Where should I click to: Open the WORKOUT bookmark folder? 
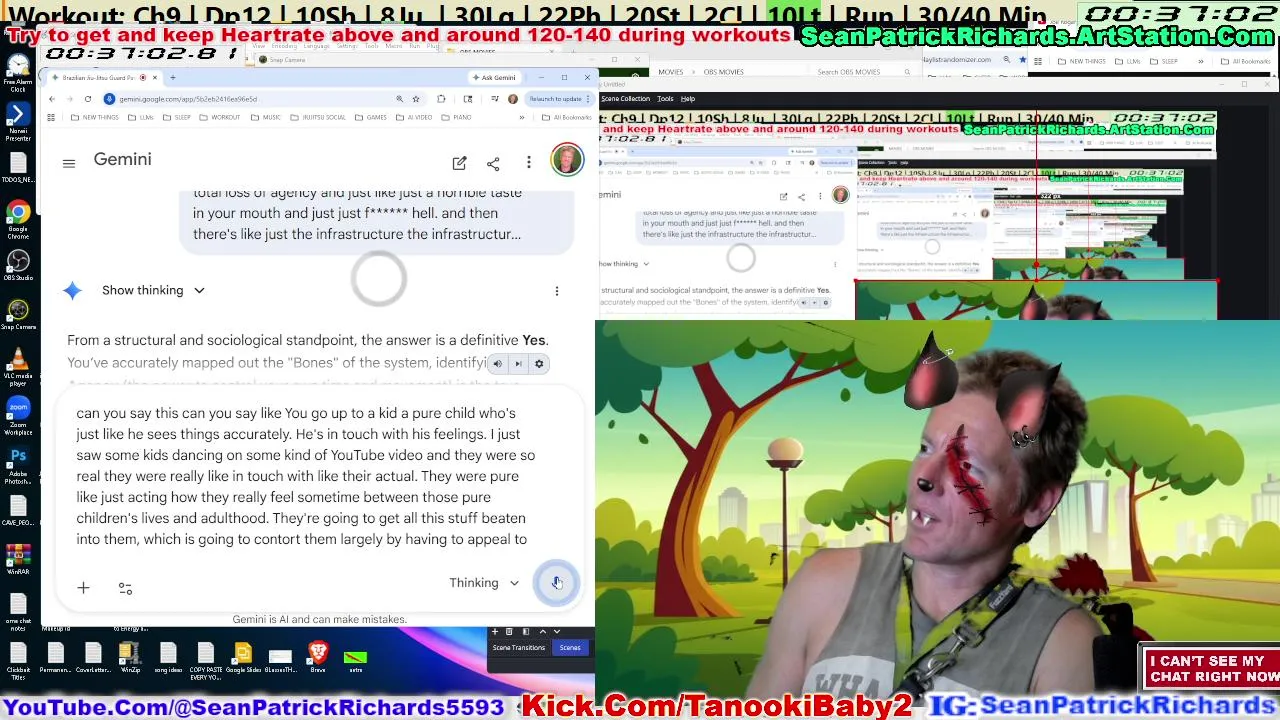click(220, 118)
